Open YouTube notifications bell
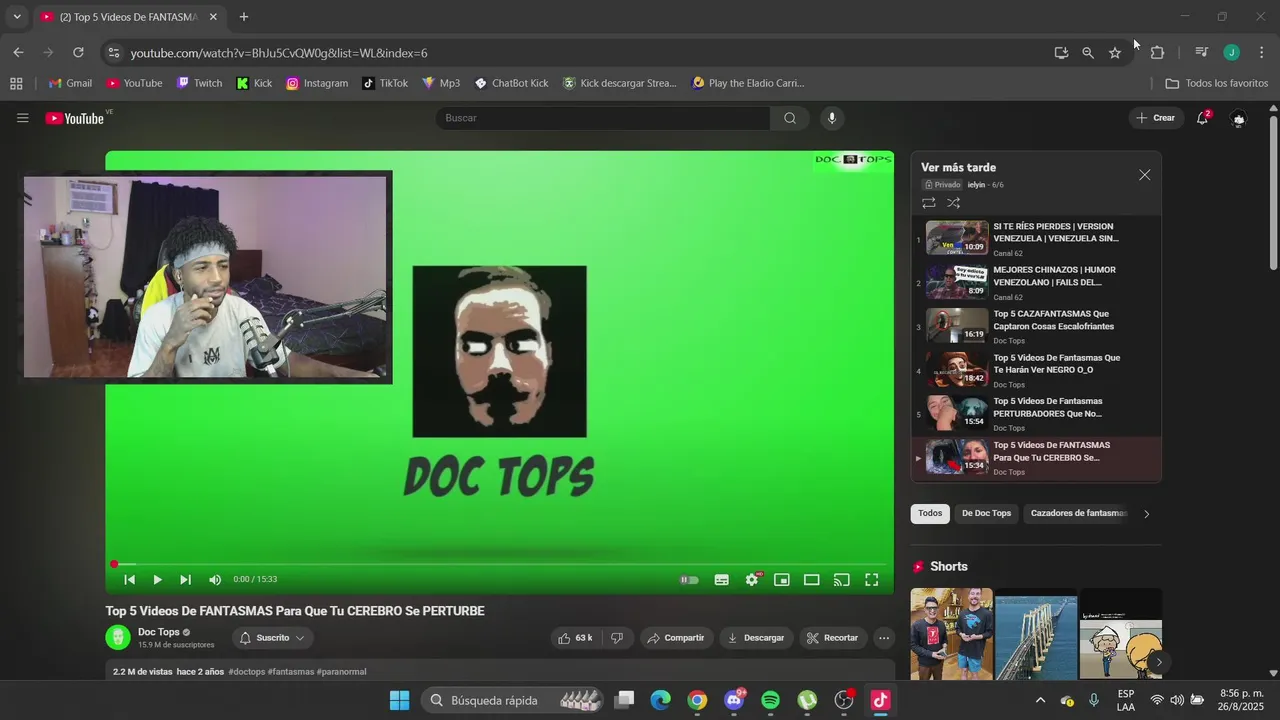The image size is (1280, 720). (x=1203, y=118)
